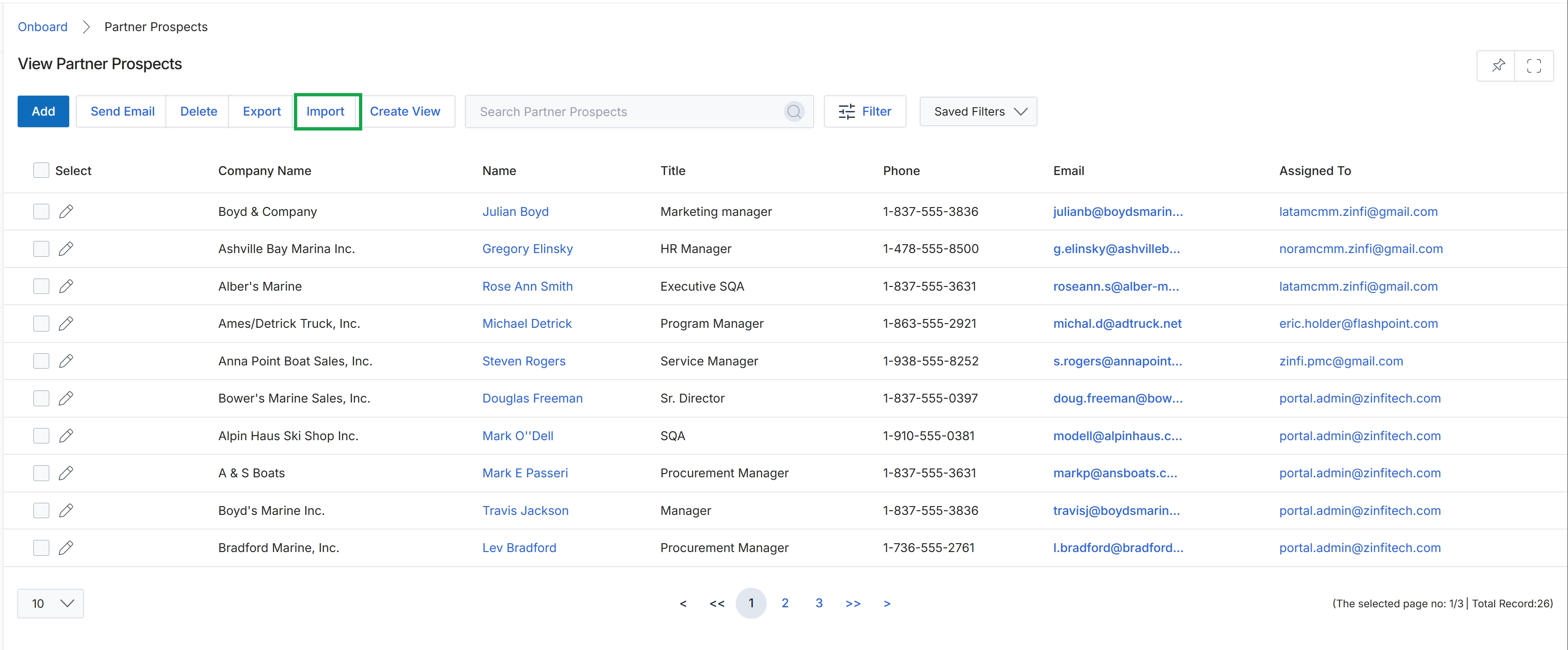Viewport: 1568px width, 650px height.
Task: Click the Delete button
Action: (198, 111)
